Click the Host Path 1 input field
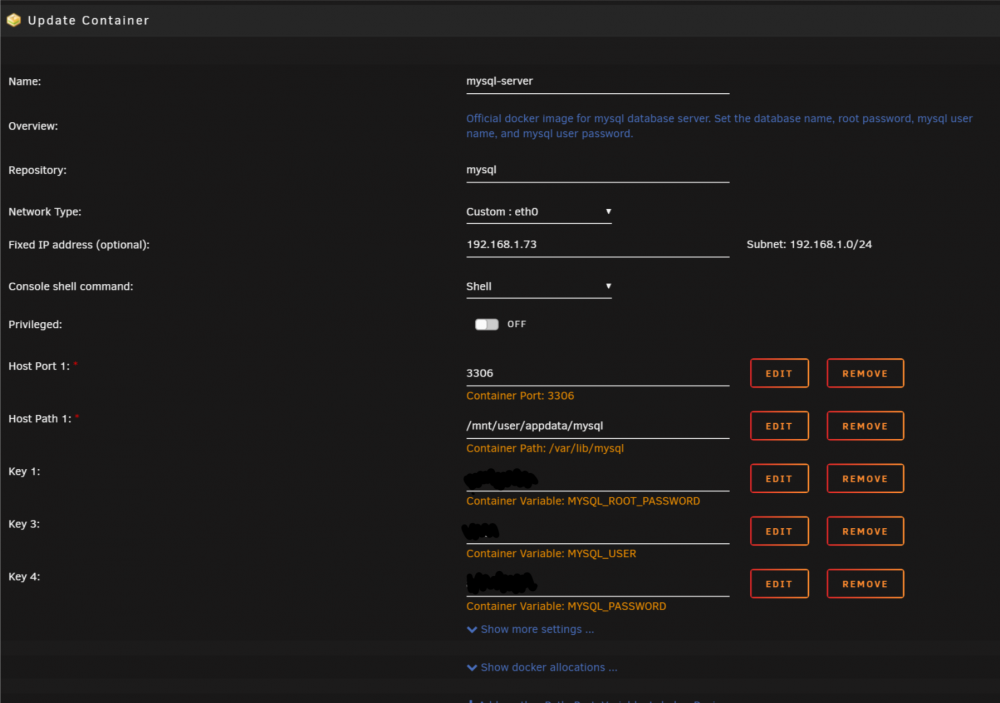 pyautogui.click(x=598, y=426)
